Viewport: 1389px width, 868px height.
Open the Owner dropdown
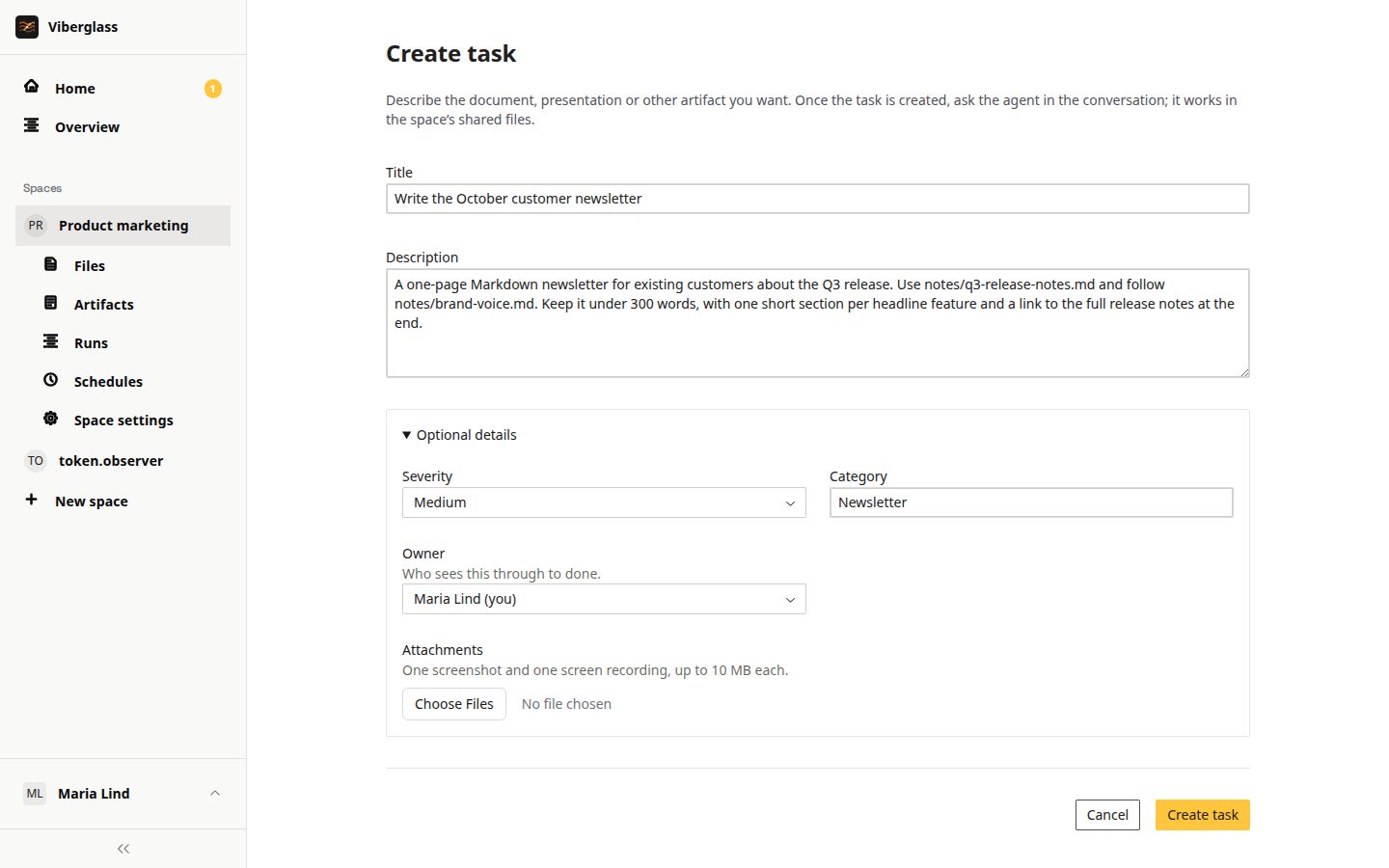(x=604, y=599)
